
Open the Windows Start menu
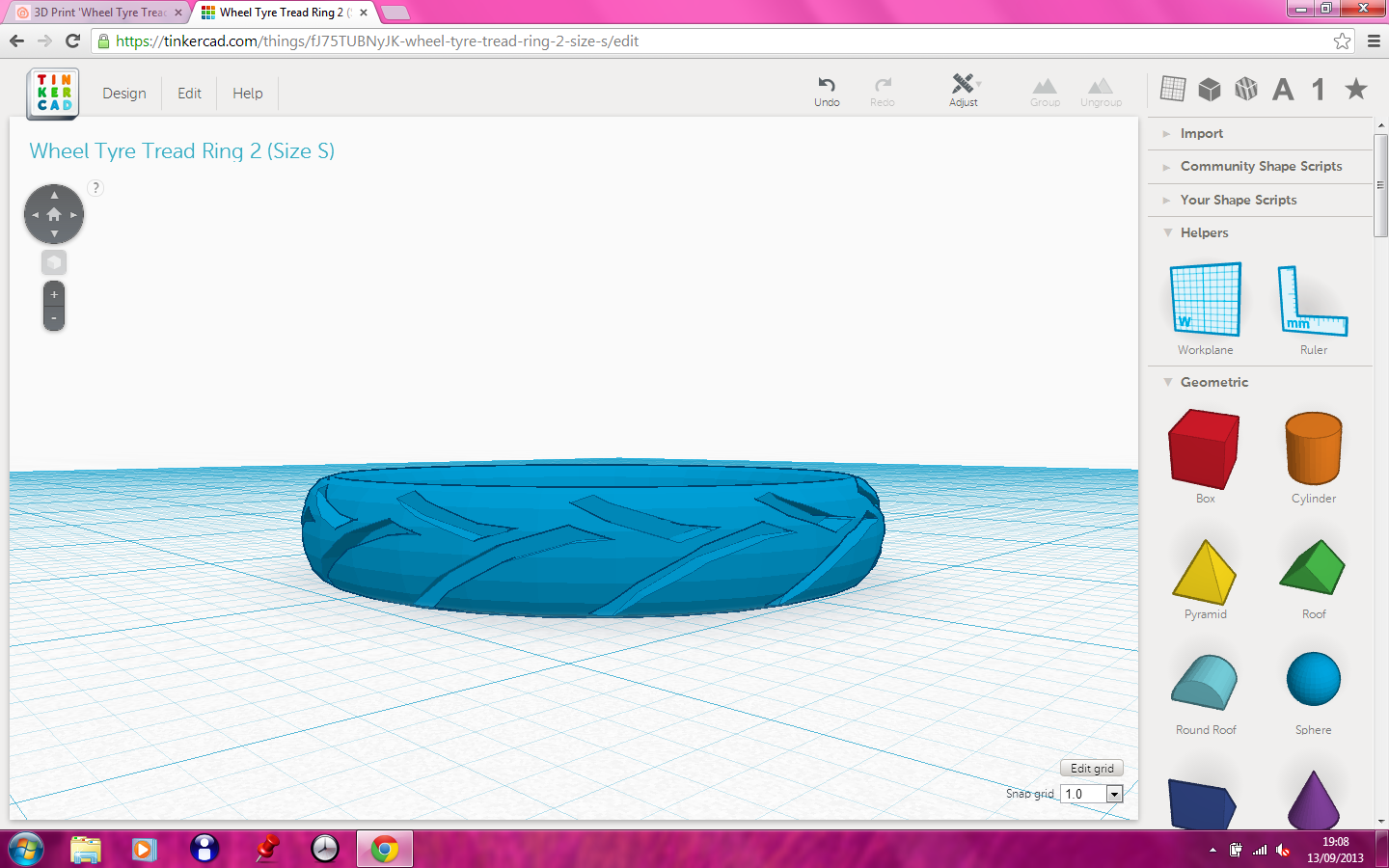pos(26,849)
